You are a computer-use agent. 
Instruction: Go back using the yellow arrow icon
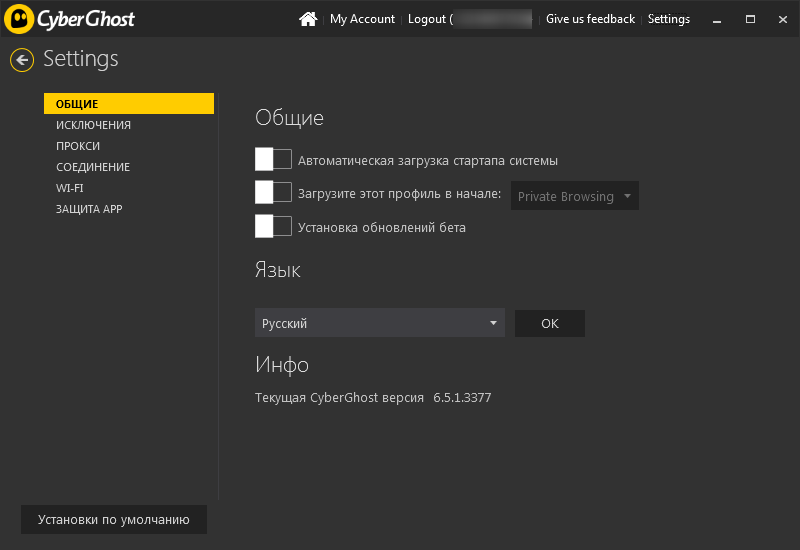pyautogui.click(x=22, y=60)
